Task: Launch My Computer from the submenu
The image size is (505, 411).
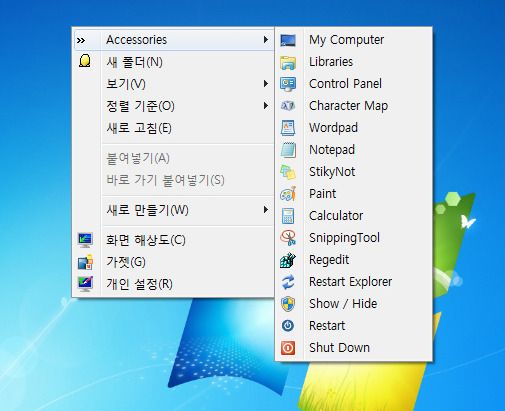Action: 354,40
